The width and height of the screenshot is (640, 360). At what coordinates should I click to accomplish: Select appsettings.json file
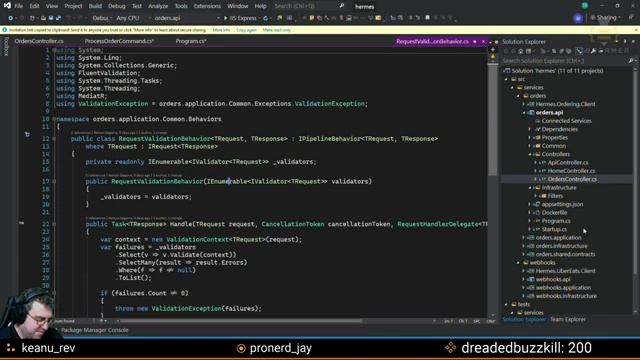(x=562, y=204)
